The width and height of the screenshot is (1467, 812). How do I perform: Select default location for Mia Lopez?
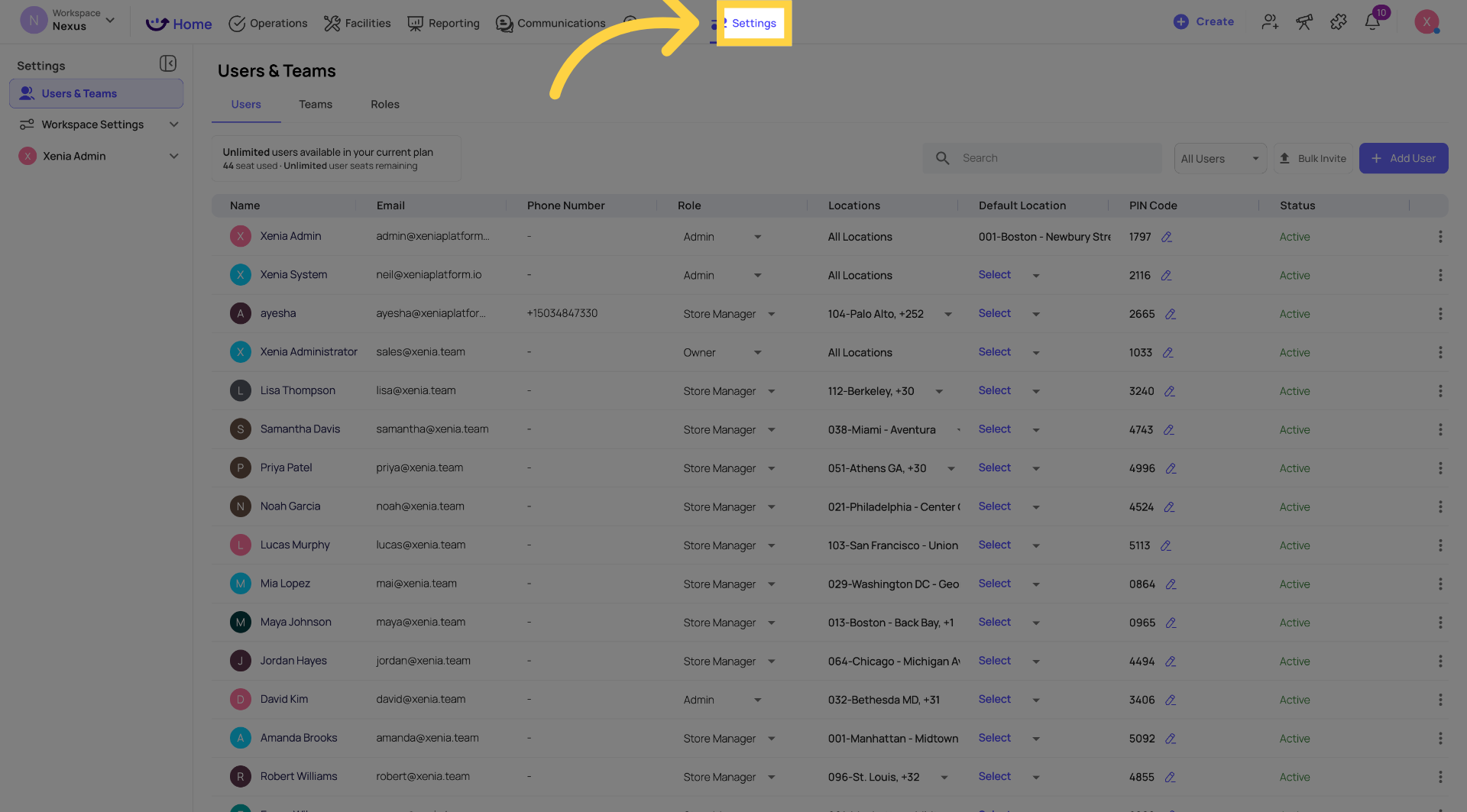coord(1009,584)
